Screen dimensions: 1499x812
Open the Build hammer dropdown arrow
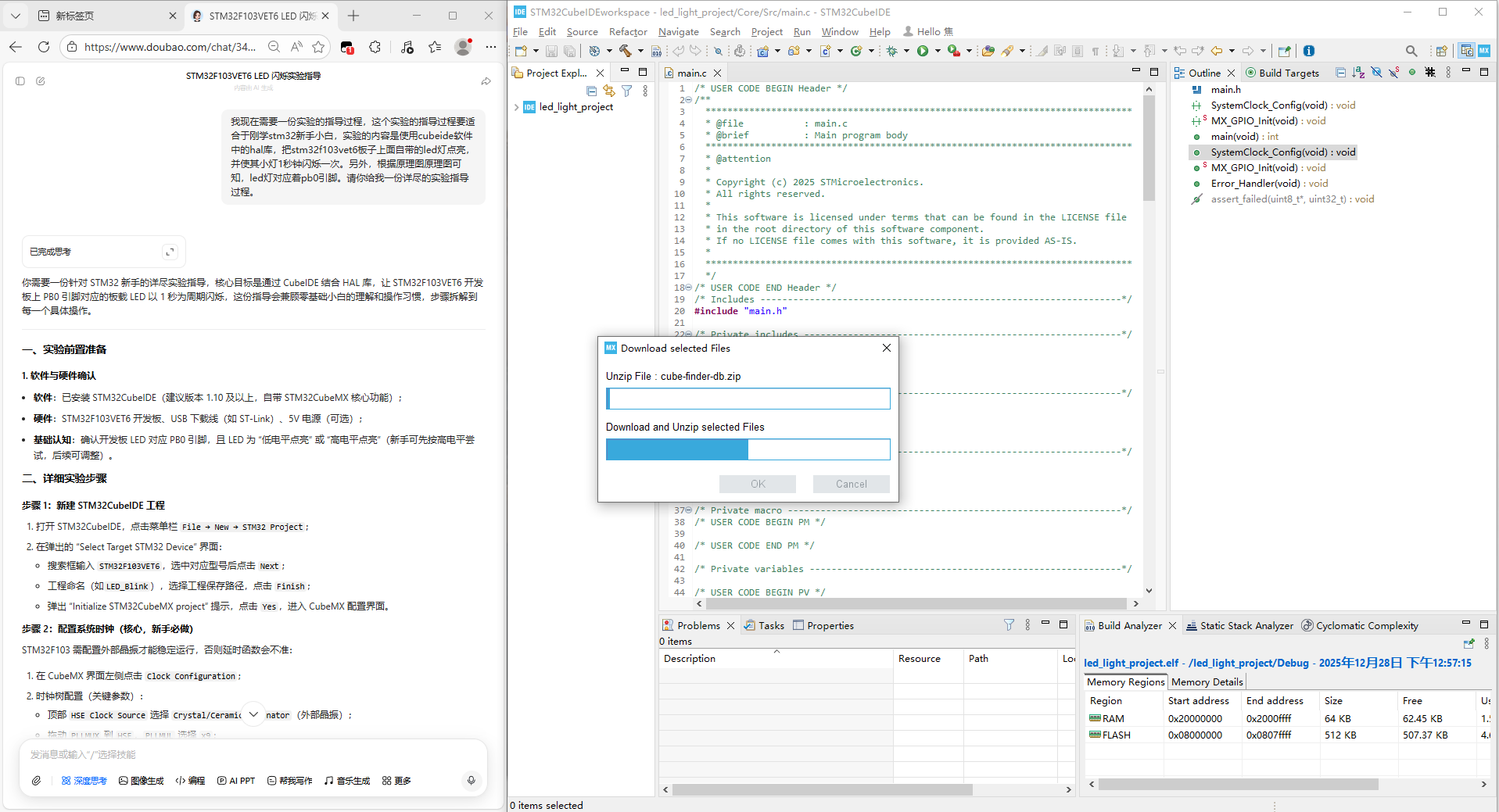tap(640, 51)
